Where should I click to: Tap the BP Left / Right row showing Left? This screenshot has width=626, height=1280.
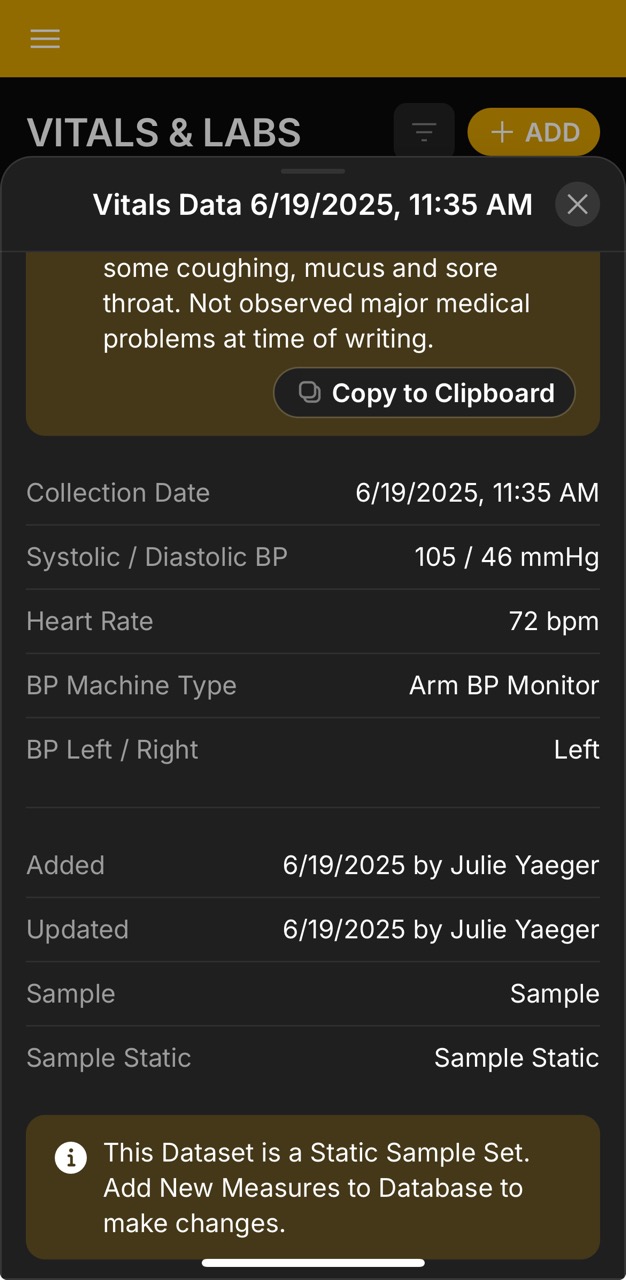pos(312,749)
